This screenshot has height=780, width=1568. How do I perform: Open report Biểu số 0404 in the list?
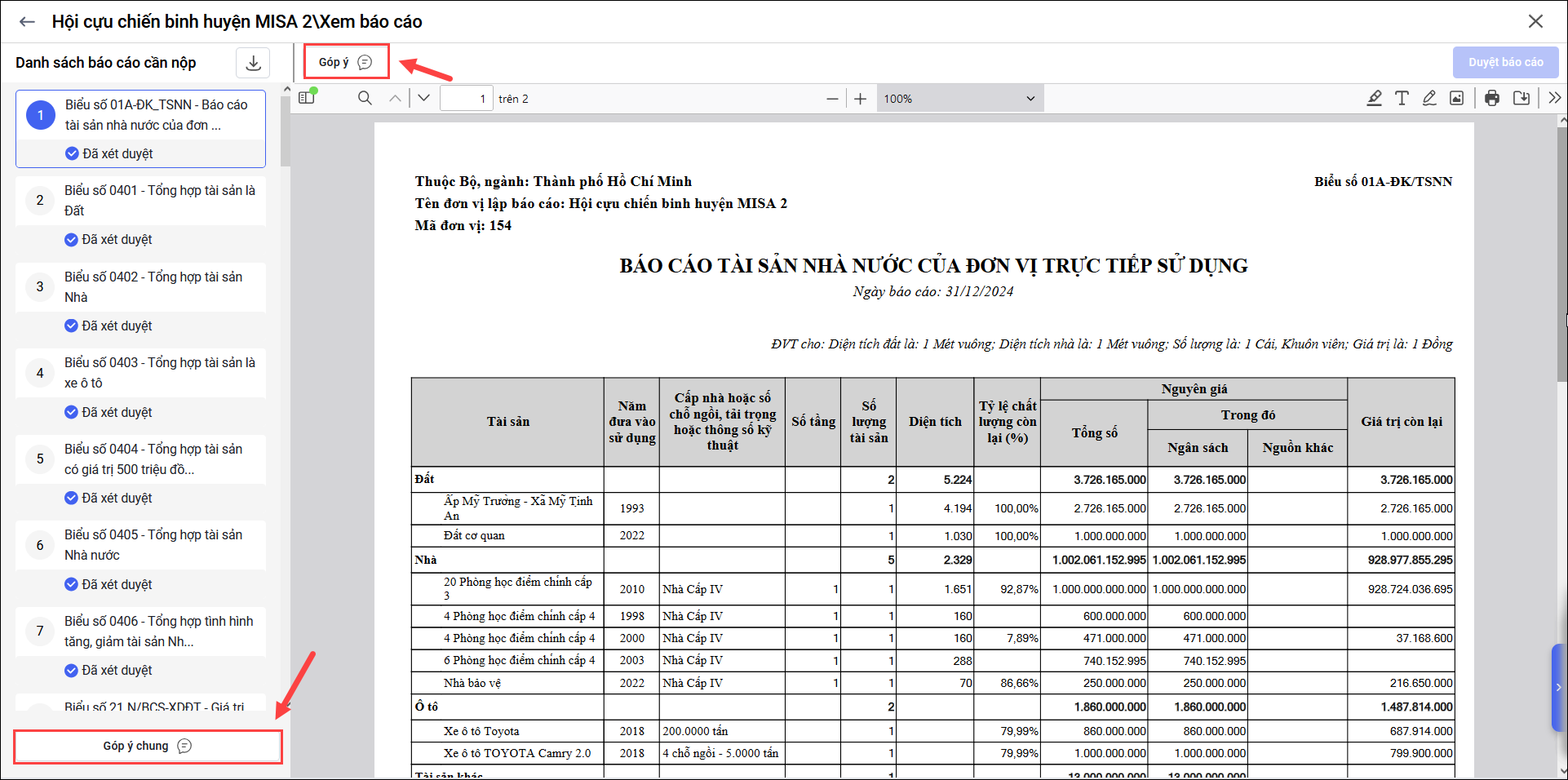click(x=140, y=459)
